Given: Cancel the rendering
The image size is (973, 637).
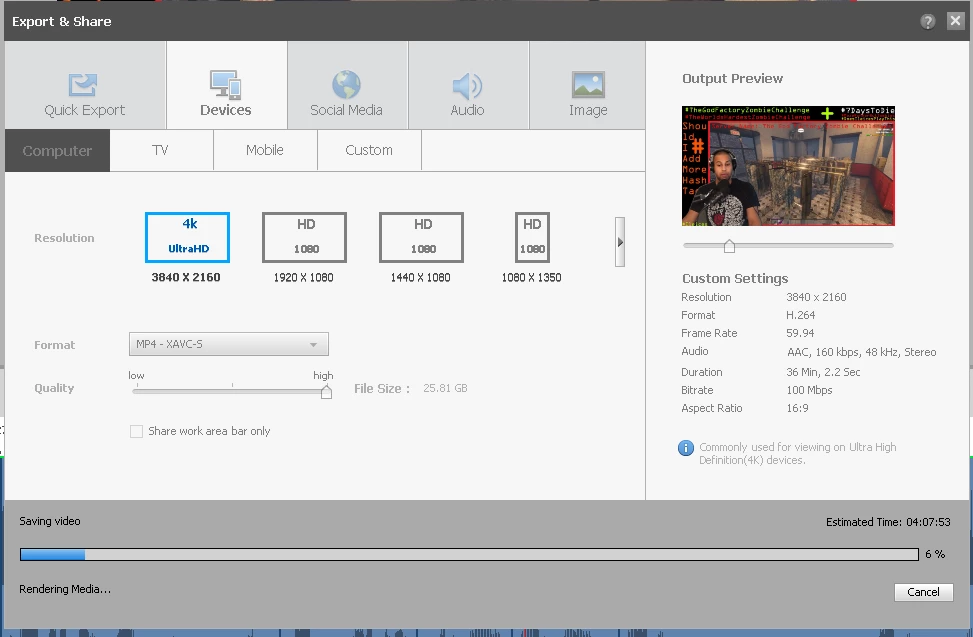Looking at the screenshot, I should coord(923,592).
